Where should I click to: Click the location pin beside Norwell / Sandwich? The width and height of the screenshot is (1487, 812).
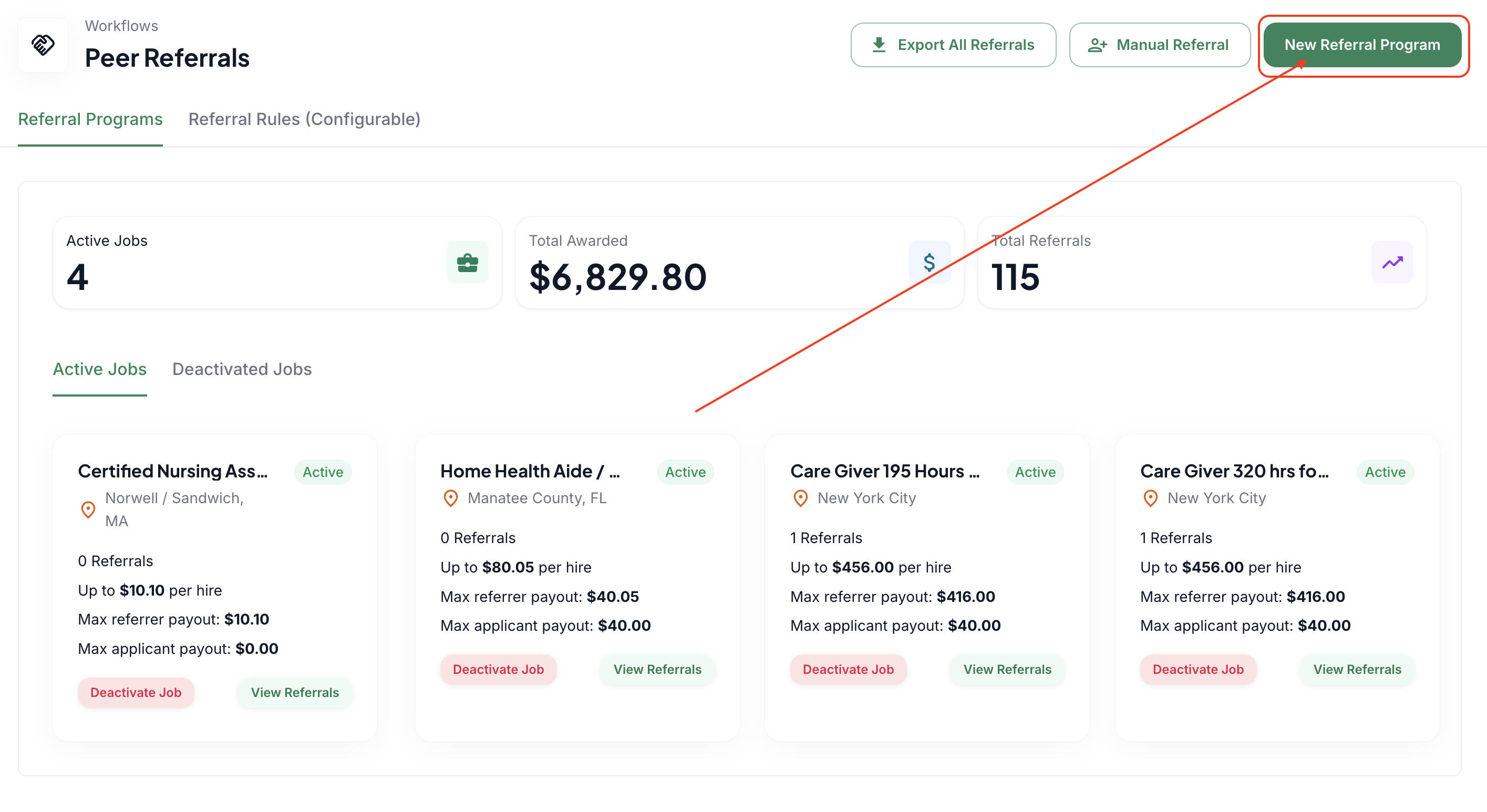[x=88, y=509]
